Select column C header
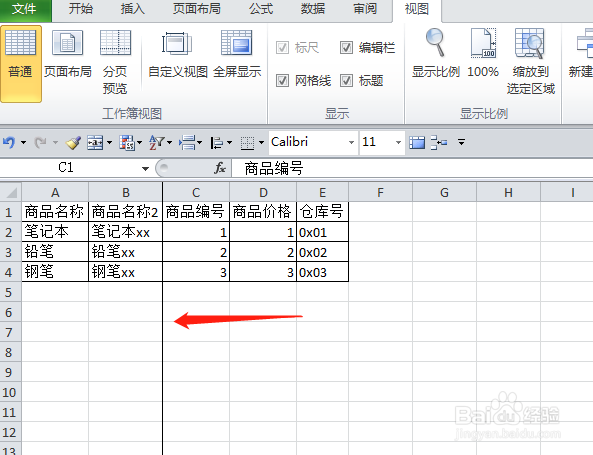 click(196, 192)
